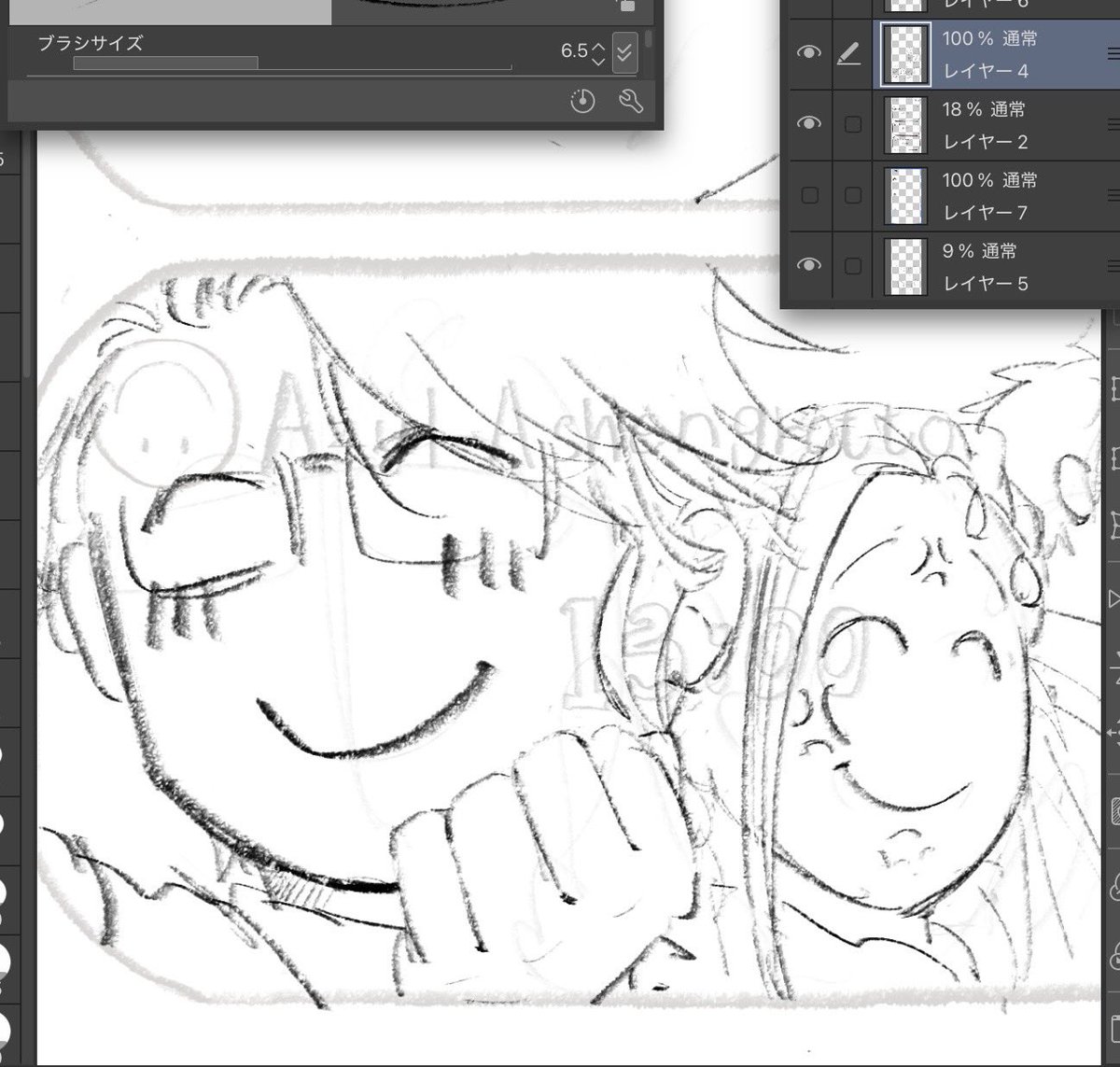Viewport: 1120px width, 1067px height.
Task: Click 100 % 通常 on the レイヤー 4 row
Action: (989, 38)
